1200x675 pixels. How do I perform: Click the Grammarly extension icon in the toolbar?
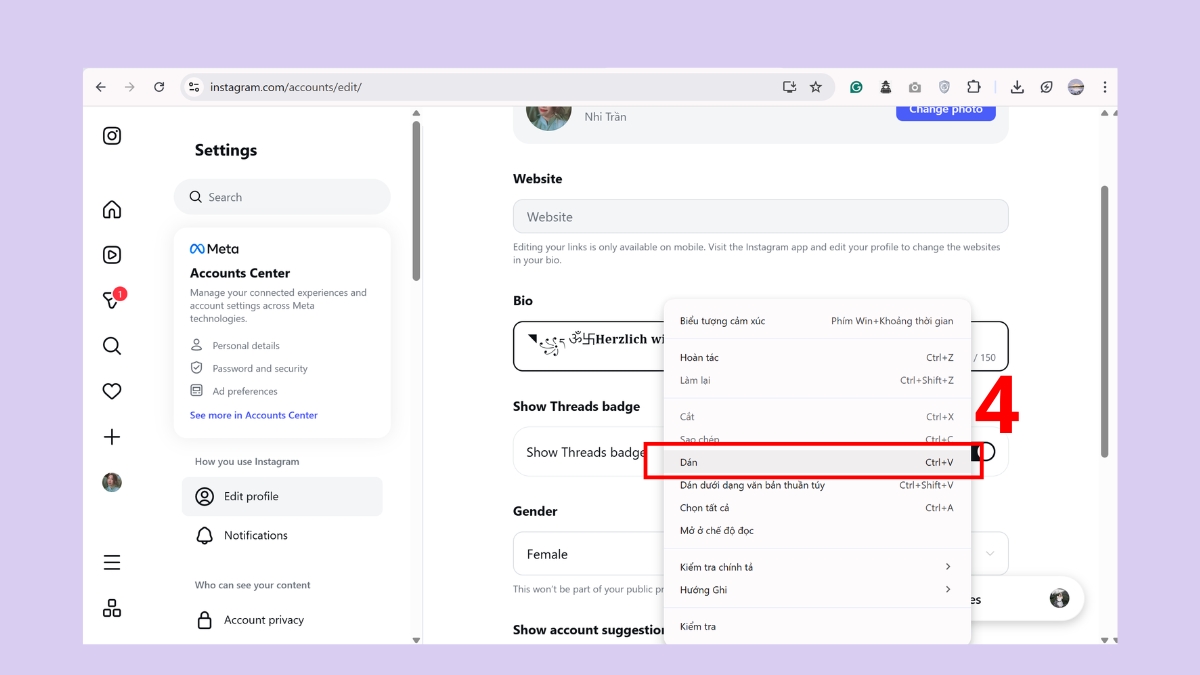856,87
